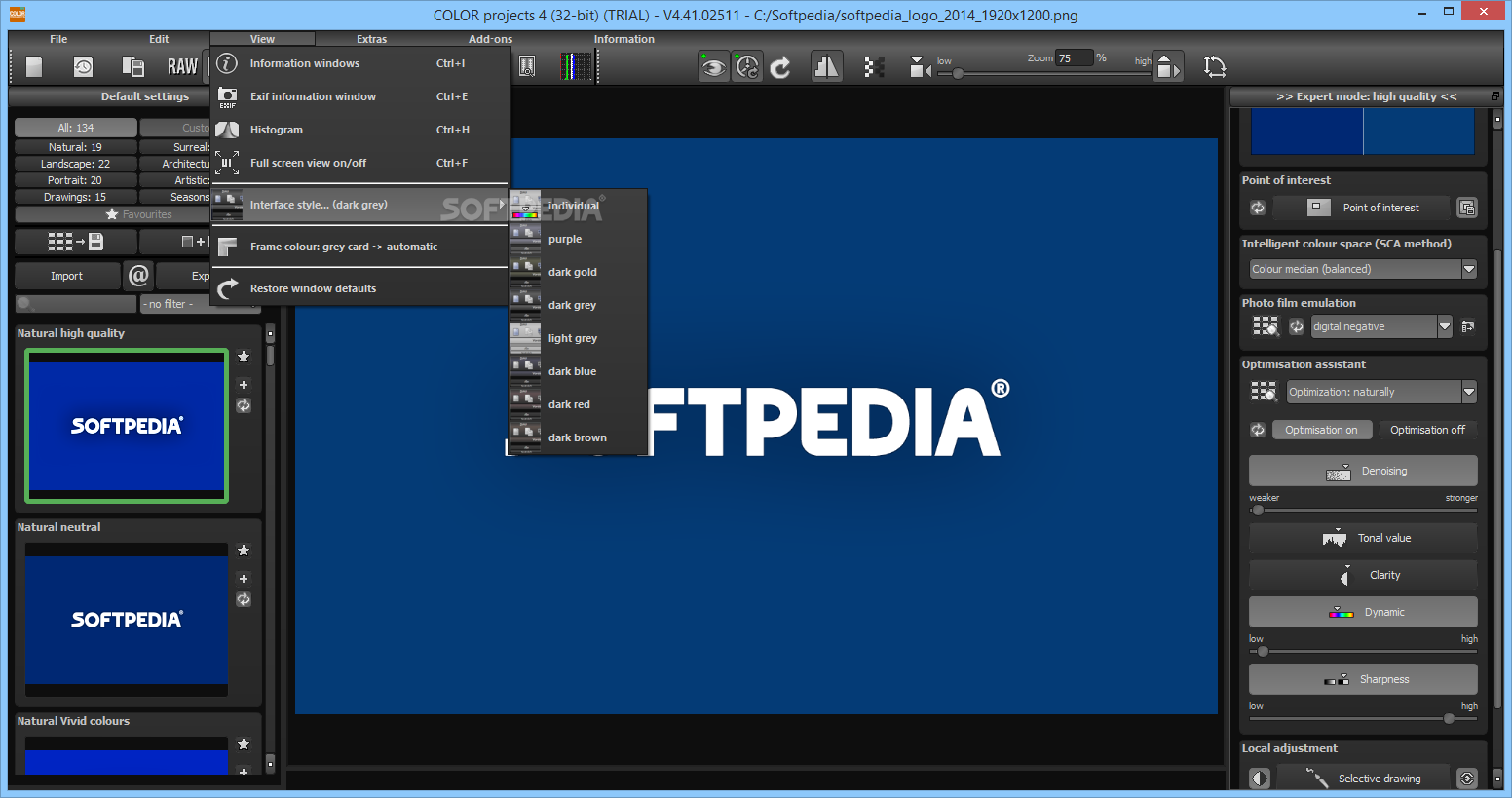Select Restore window defaults
Viewport: 1512px width, 798px height.
click(359, 288)
